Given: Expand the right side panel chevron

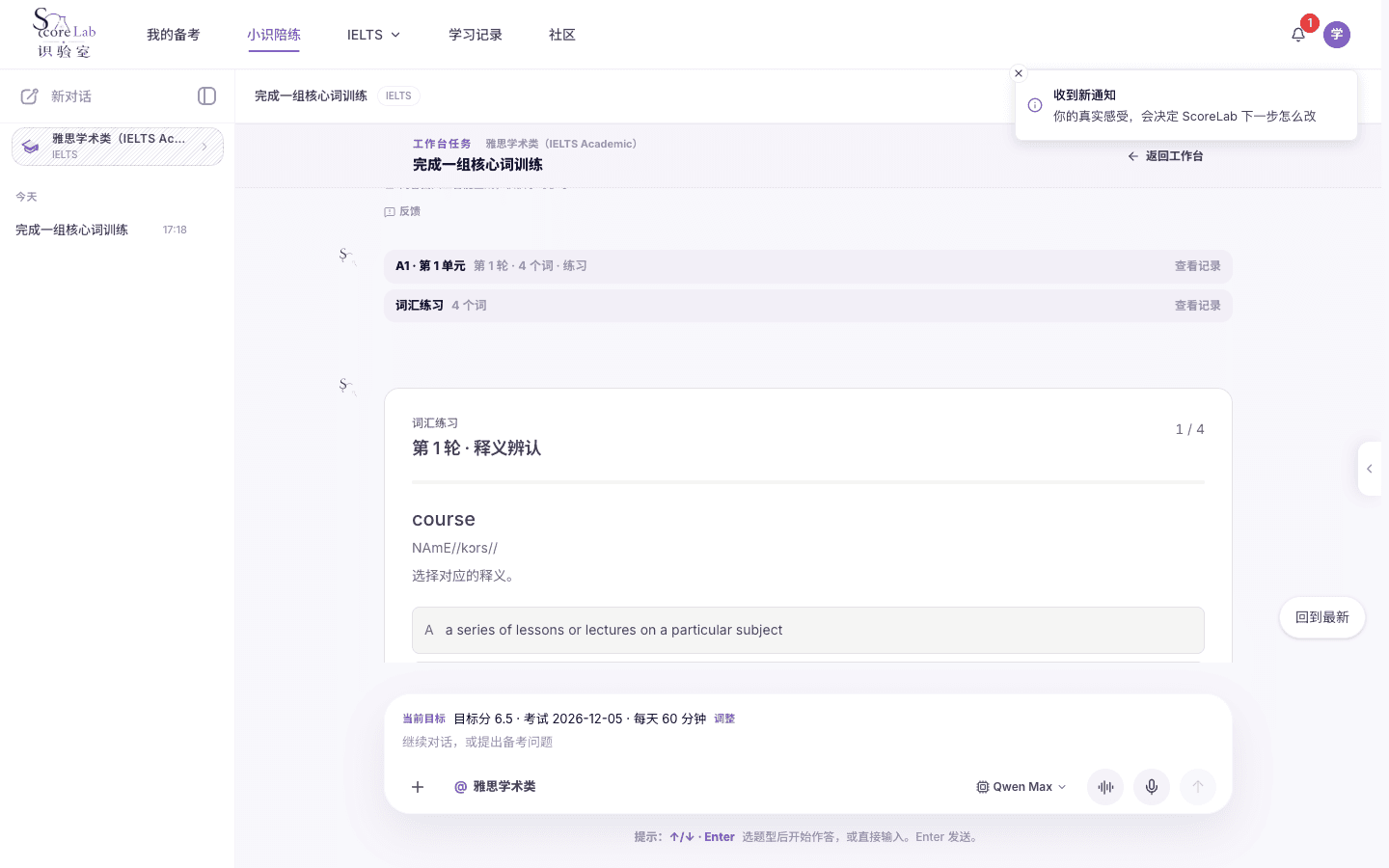Looking at the screenshot, I should pos(1370,469).
